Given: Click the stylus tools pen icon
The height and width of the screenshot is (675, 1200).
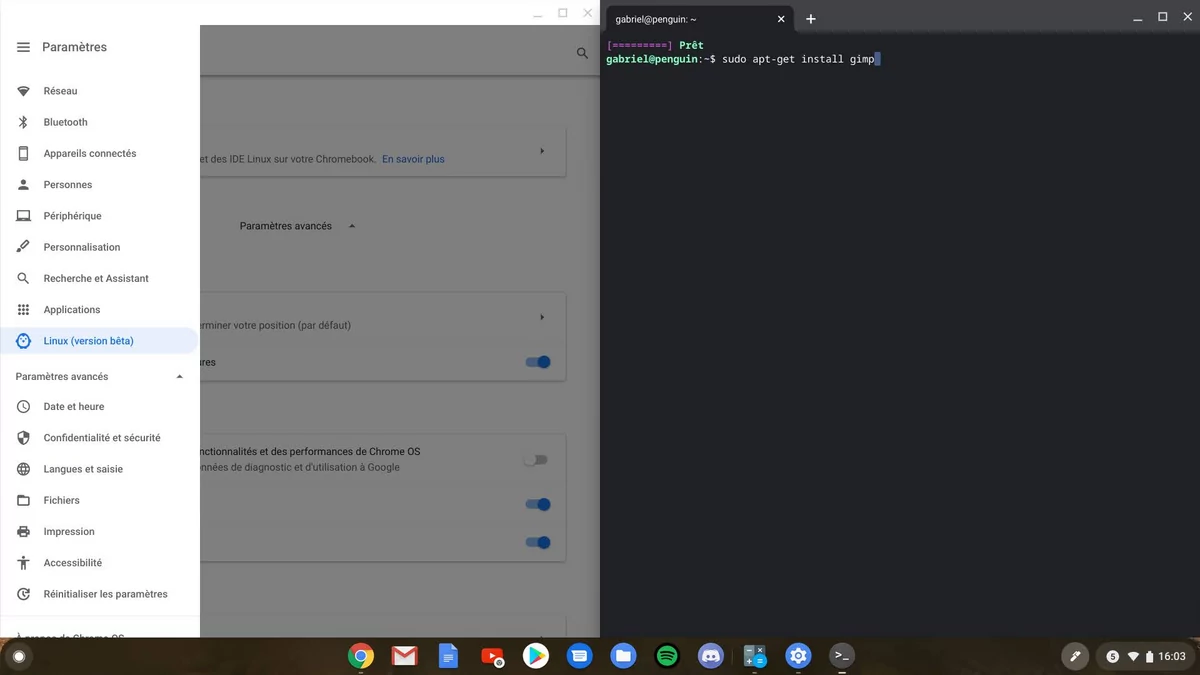Looking at the screenshot, I should point(1076,657).
